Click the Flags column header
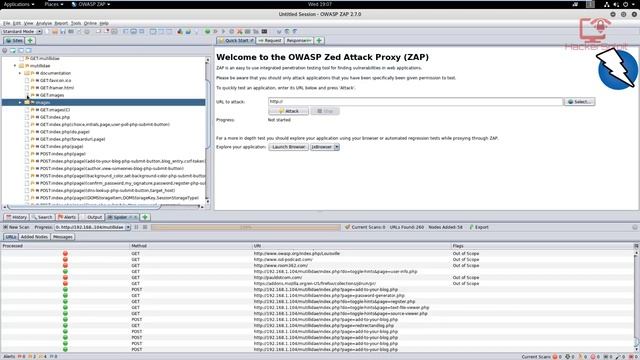This screenshot has width=640, height=360. point(542,246)
